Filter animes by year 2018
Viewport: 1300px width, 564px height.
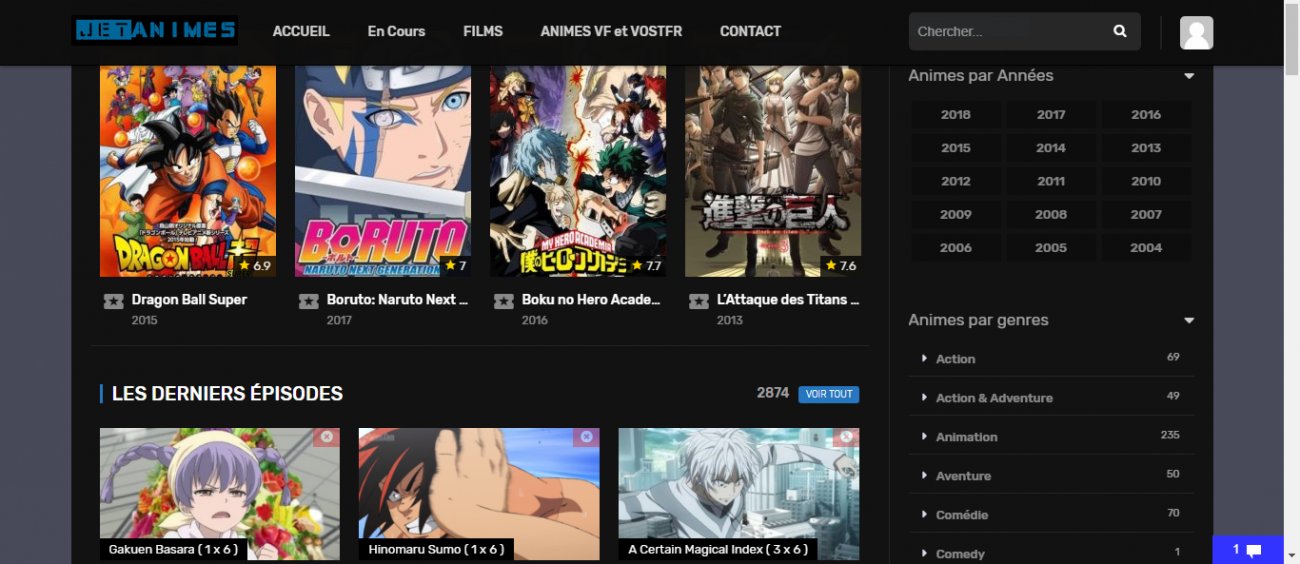956,115
